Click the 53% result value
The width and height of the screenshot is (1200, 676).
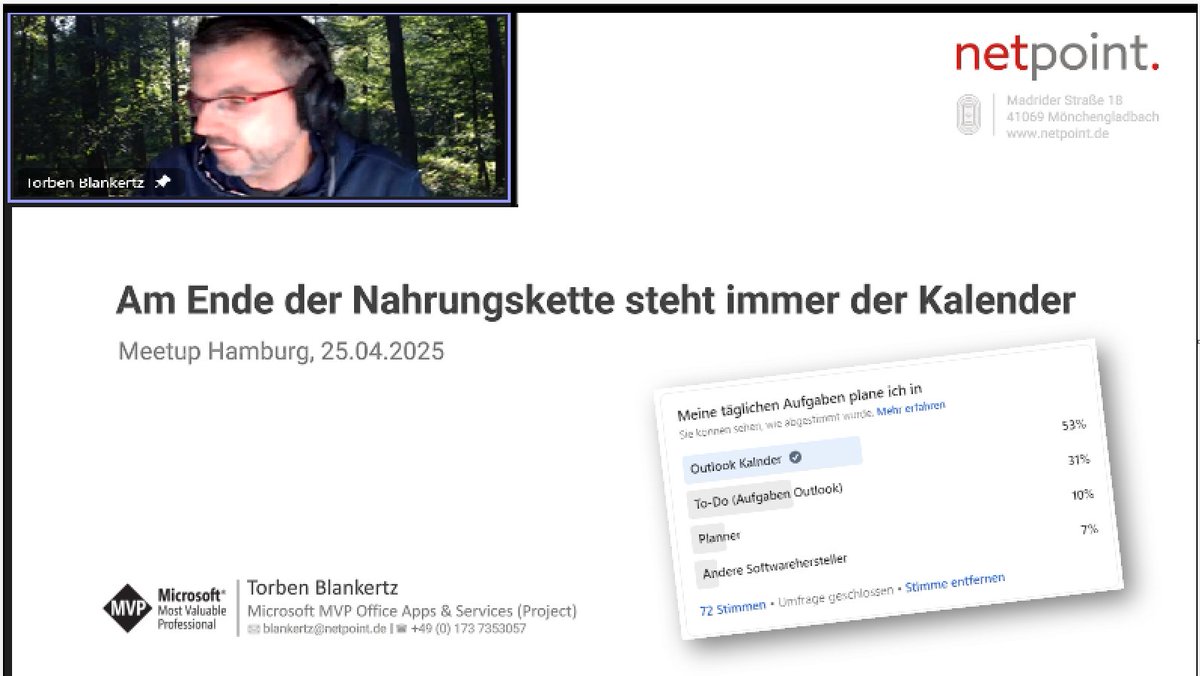1073,425
